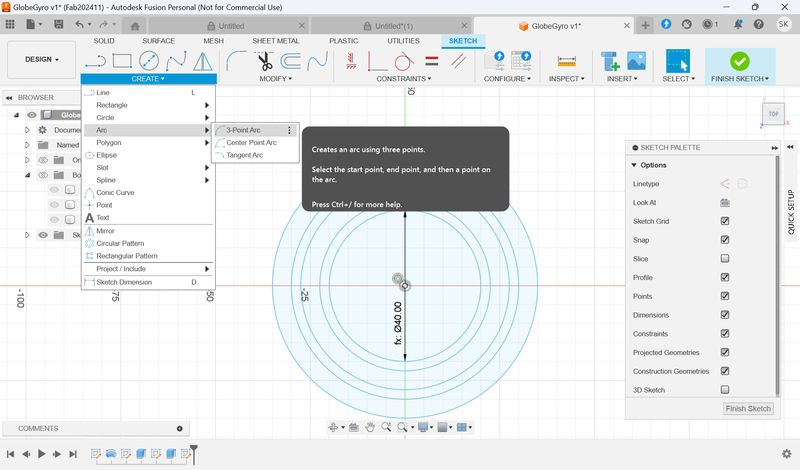Play the timeline

coord(42,454)
